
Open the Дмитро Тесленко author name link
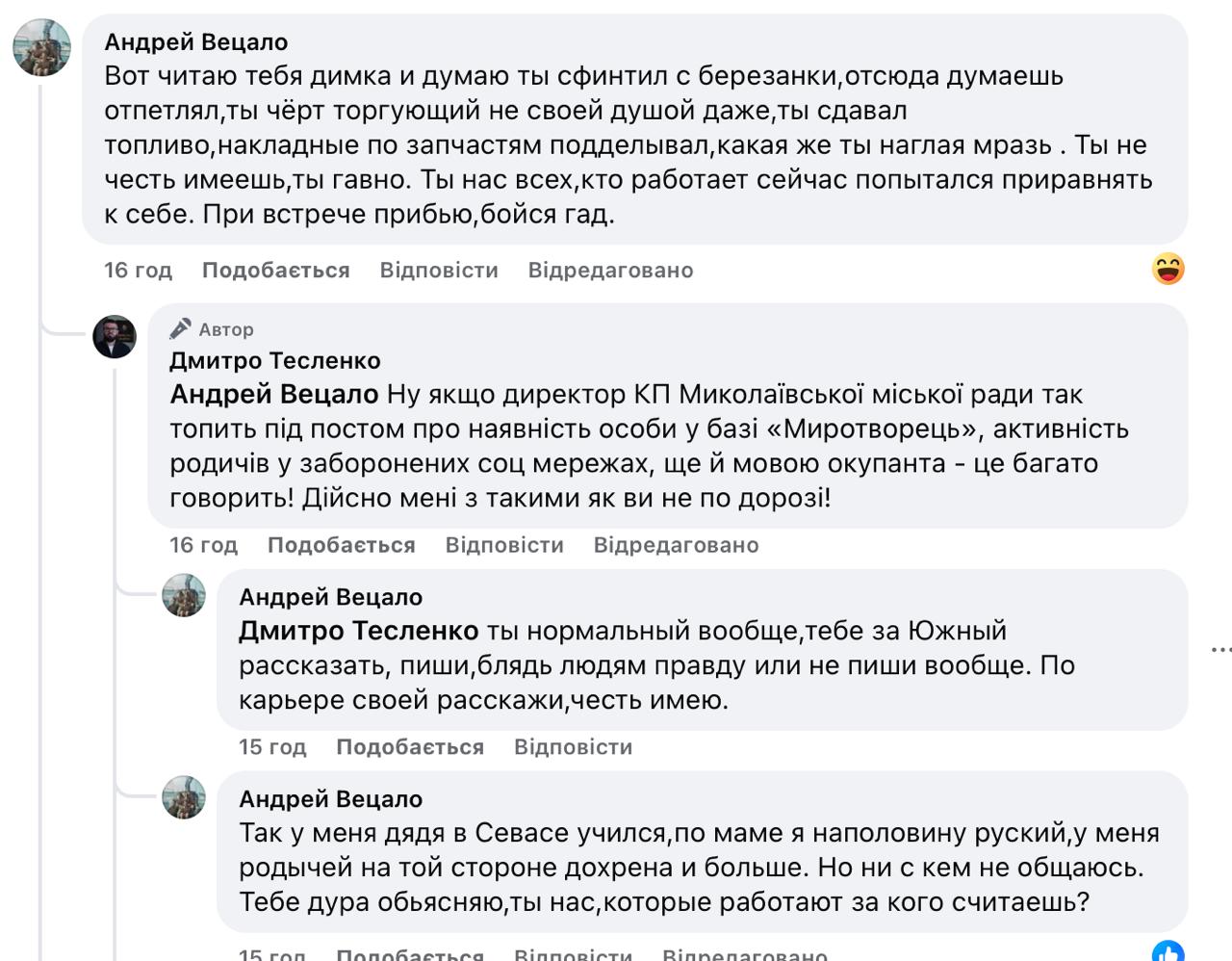point(275,361)
